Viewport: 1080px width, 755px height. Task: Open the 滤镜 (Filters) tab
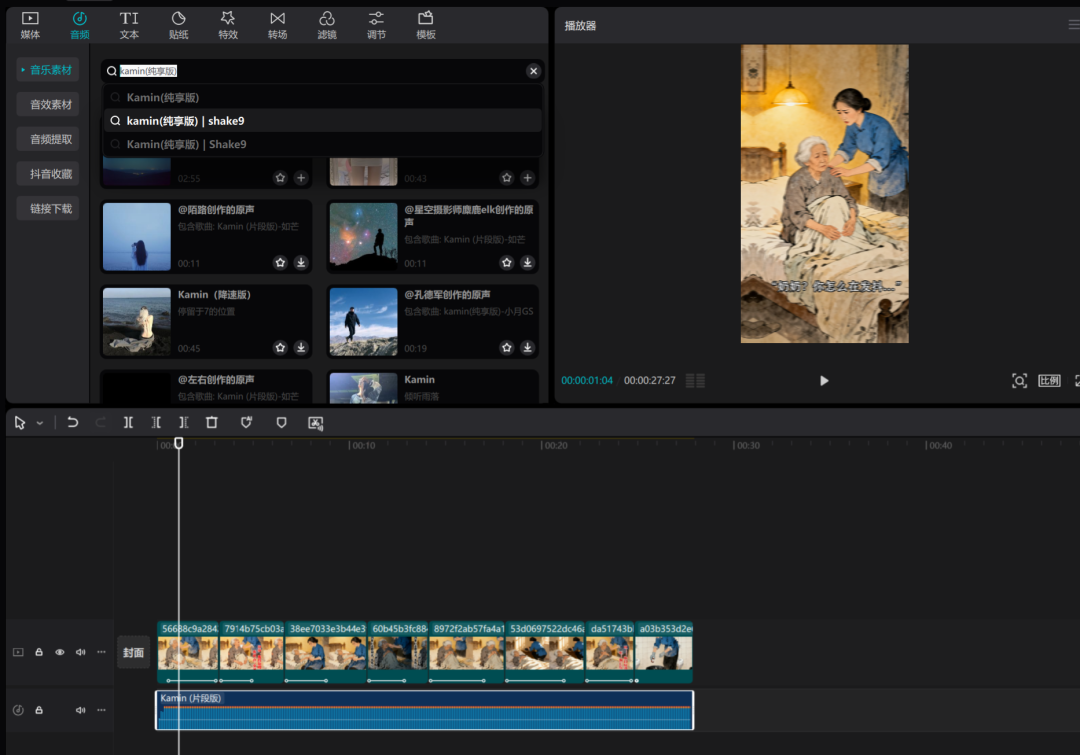click(327, 25)
